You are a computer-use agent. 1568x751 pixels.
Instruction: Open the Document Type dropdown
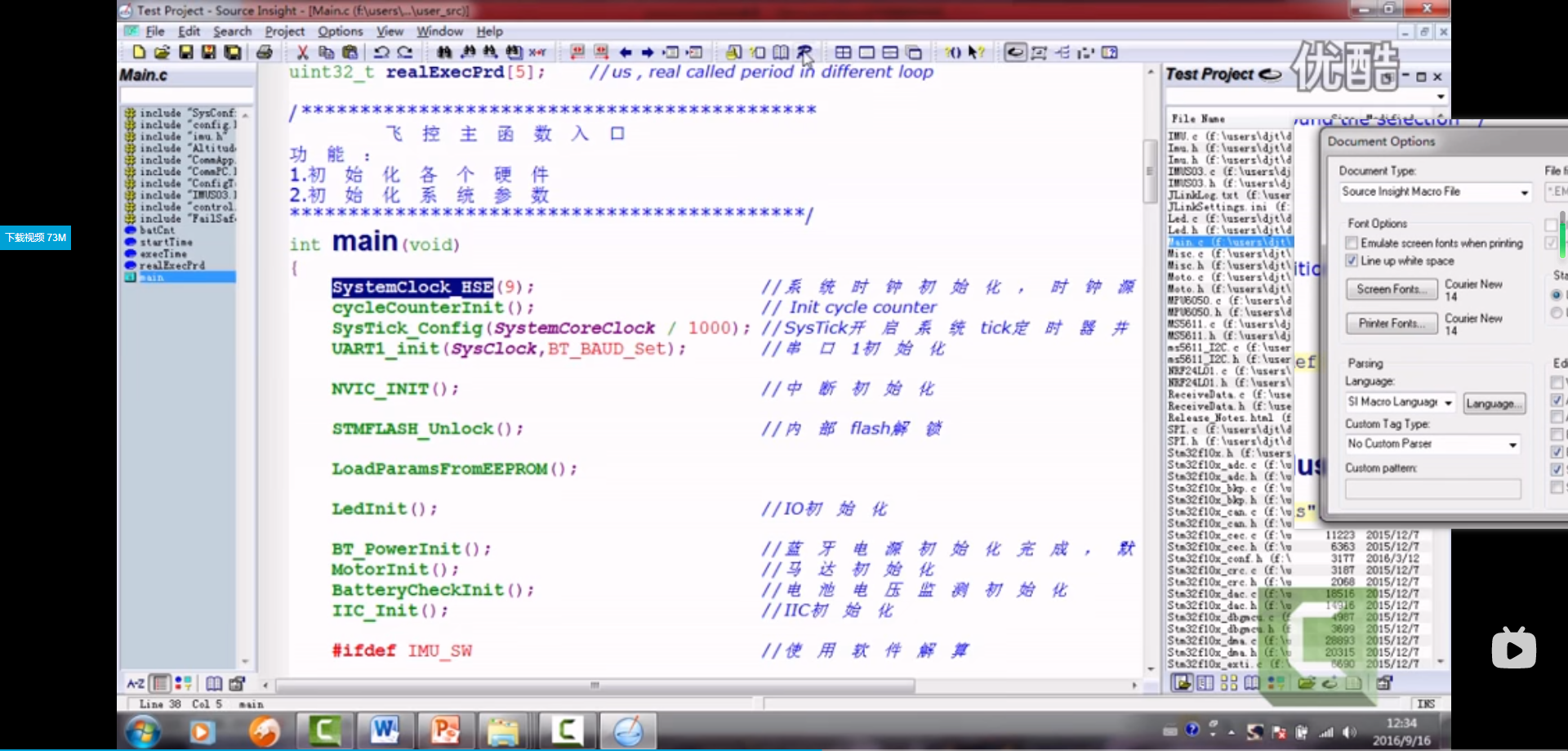point(1522,192)
